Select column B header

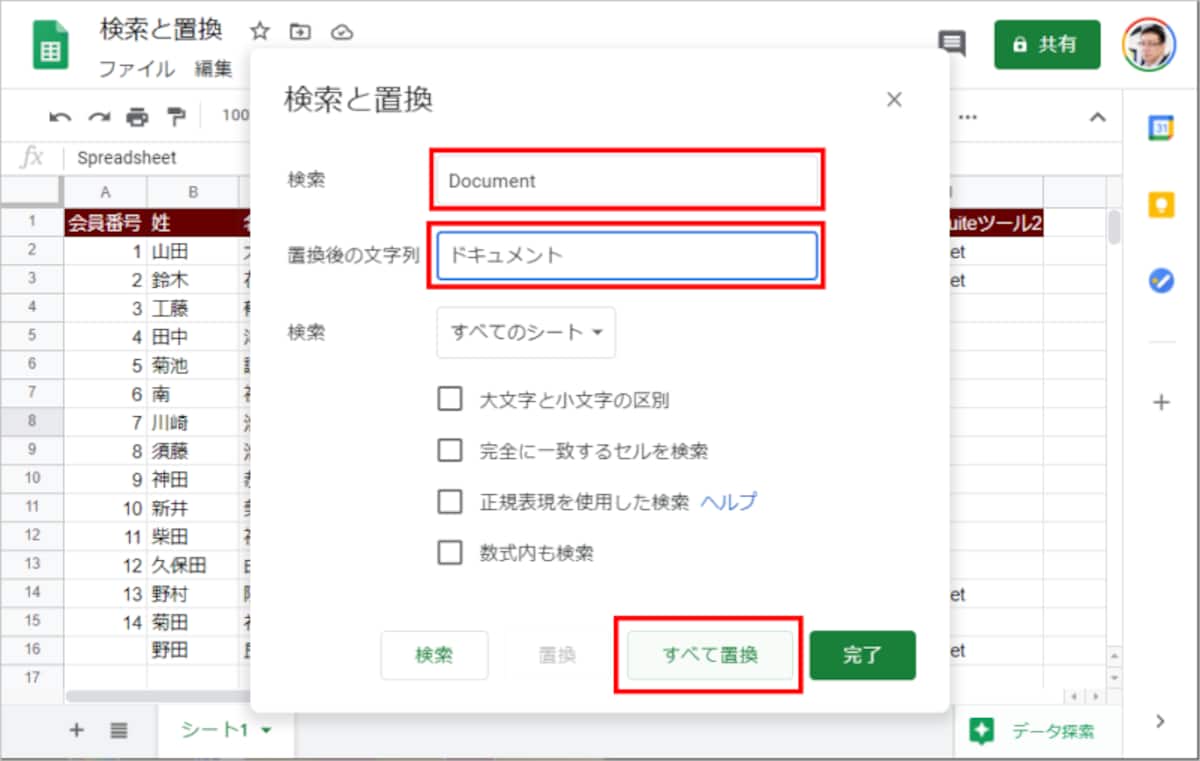click(x=193, y=192)
